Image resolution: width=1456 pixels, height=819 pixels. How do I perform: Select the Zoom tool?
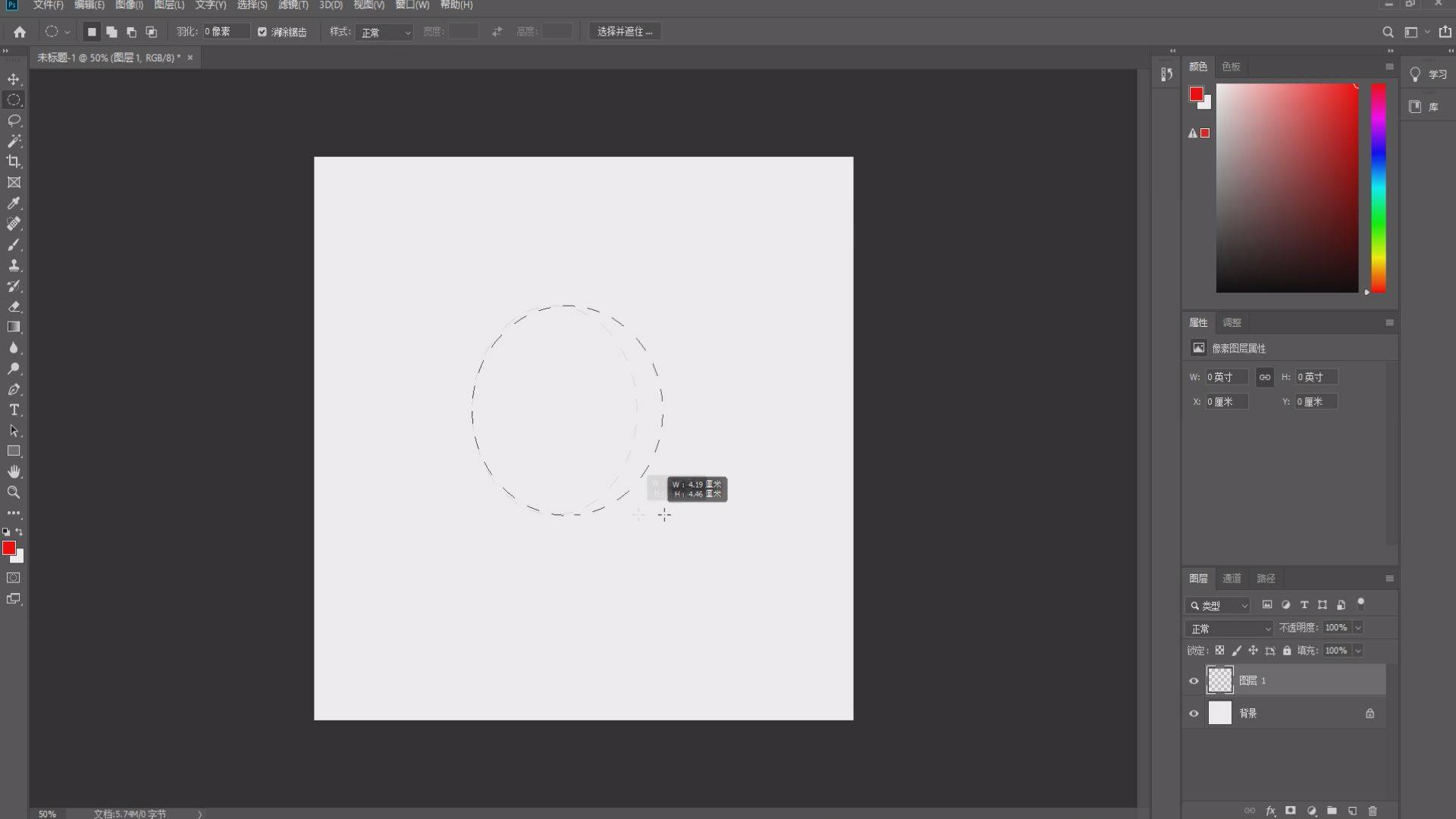pyautogui.click(x=13, y=493)
